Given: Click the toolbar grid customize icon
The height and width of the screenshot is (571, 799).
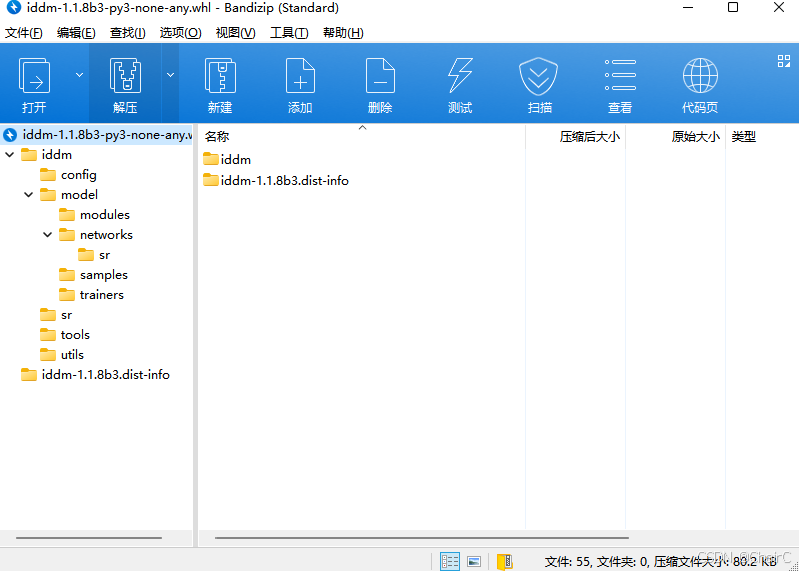Looking at the screenshot, I should tap(784, 61).
